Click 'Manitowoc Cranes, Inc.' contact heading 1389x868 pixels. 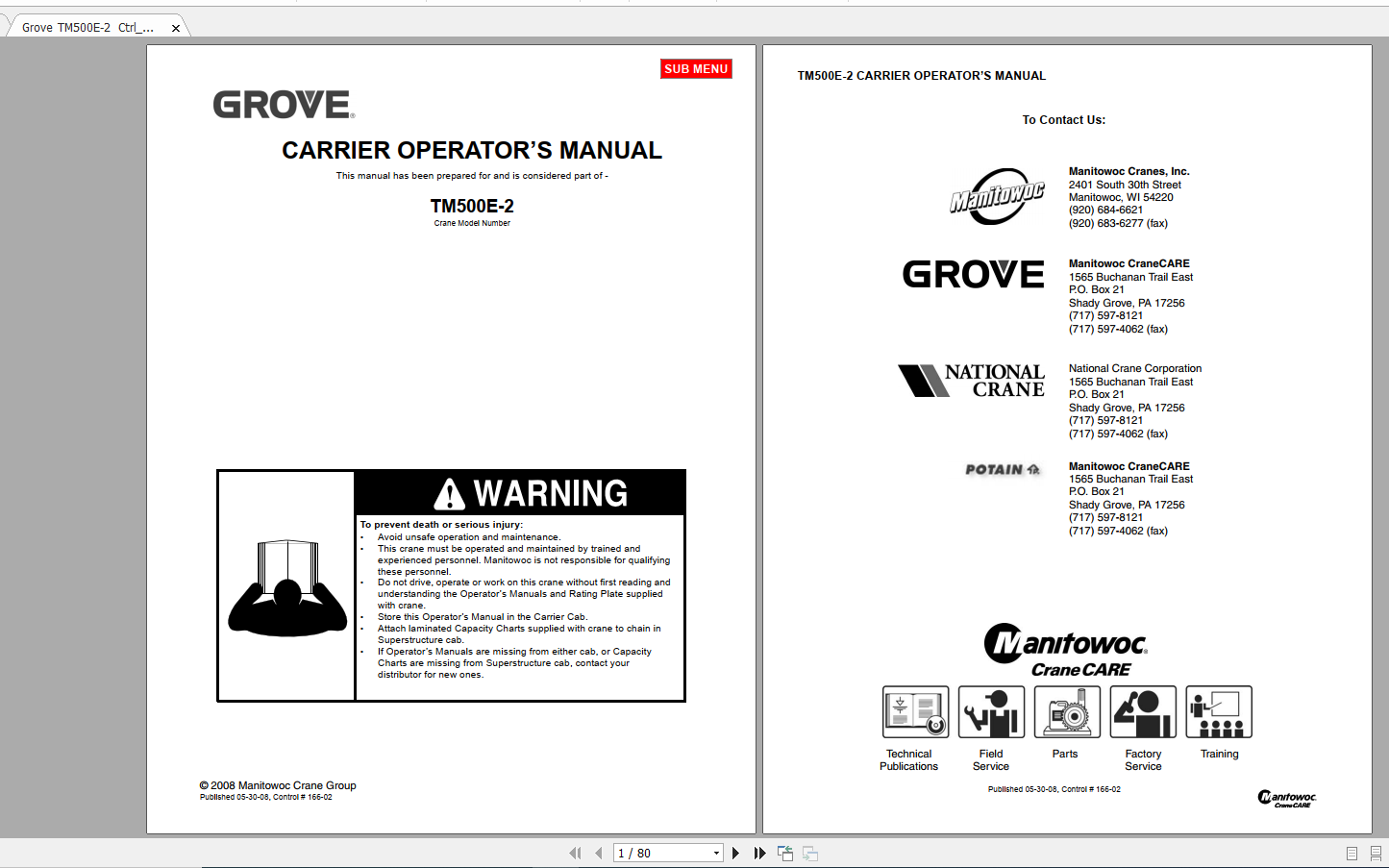click(1129, 171)
